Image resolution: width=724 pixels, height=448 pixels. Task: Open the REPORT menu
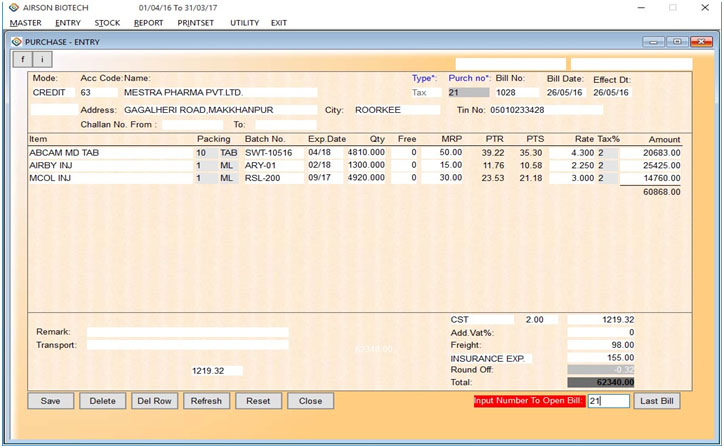(x=148, y=22)
